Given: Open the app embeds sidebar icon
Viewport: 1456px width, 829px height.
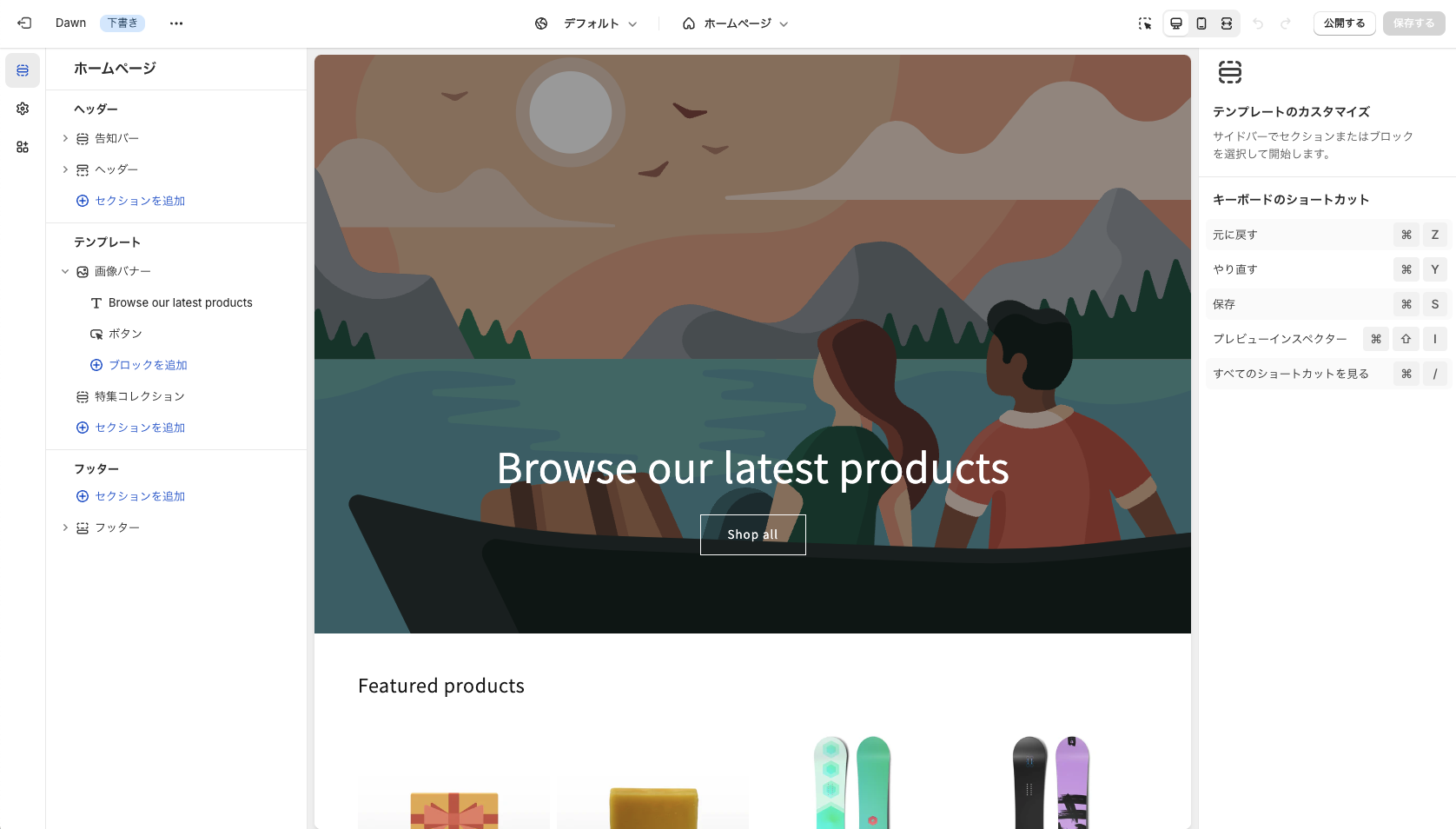Looking at the screenshot, I should pos(23,147).
